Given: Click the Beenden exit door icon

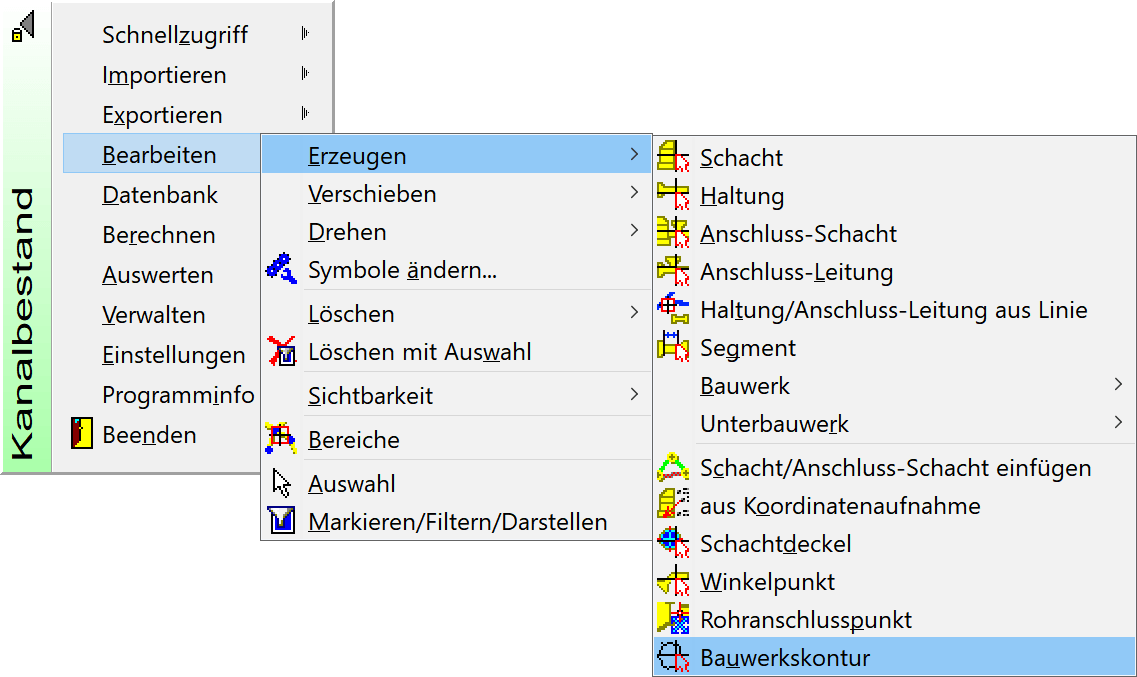Looking at the screenshot, I should pos(82,435).
